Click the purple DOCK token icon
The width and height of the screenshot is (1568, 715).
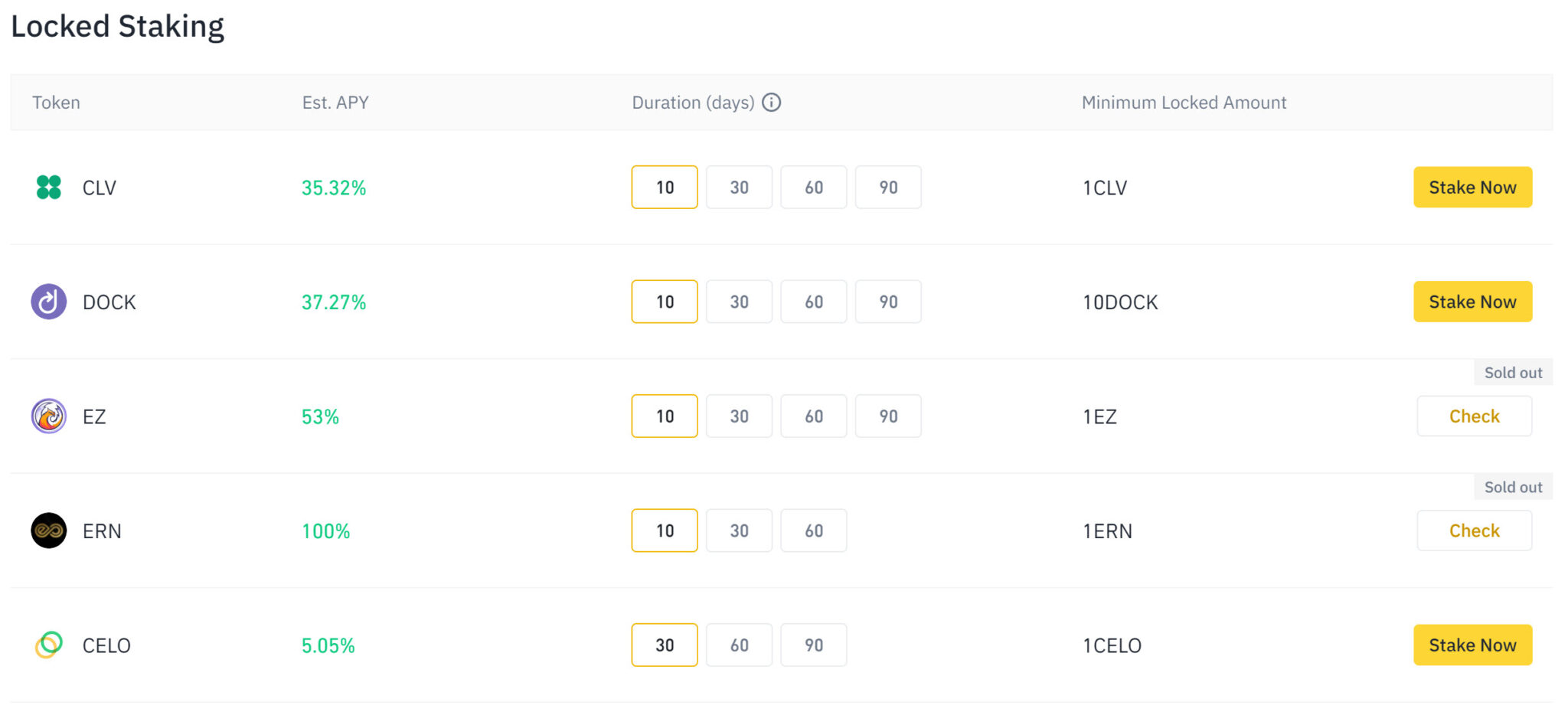pos(49,302)
